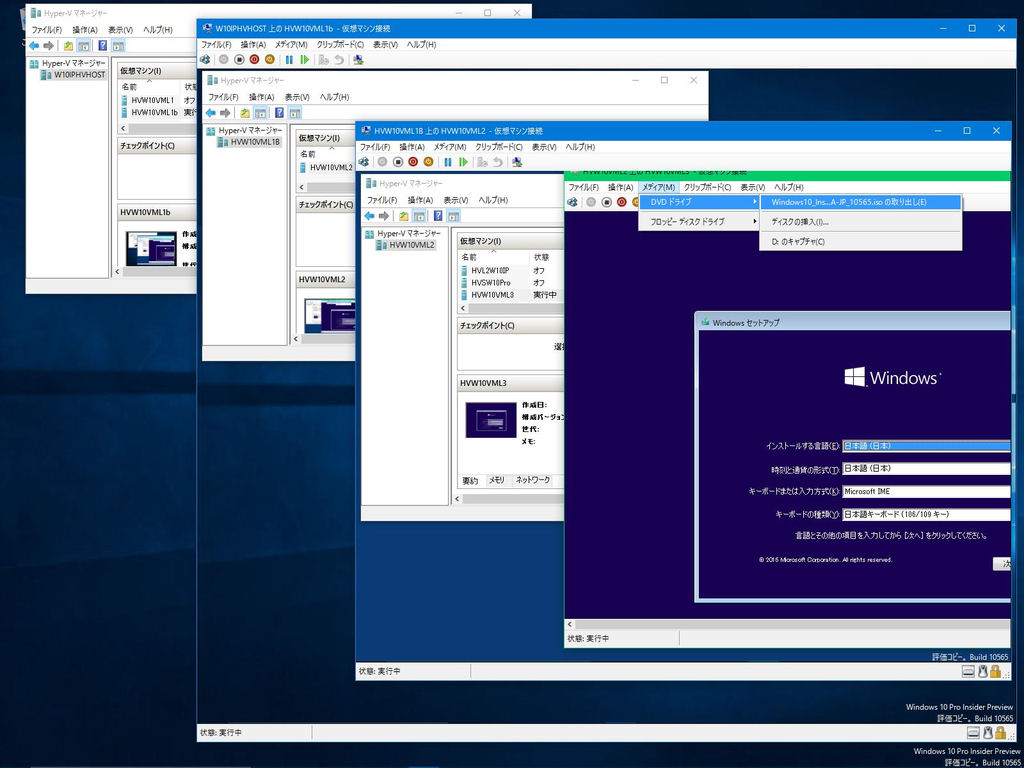Click red Shut Down icon in HVW10VML2 connection toolbar

pos(413,162)
